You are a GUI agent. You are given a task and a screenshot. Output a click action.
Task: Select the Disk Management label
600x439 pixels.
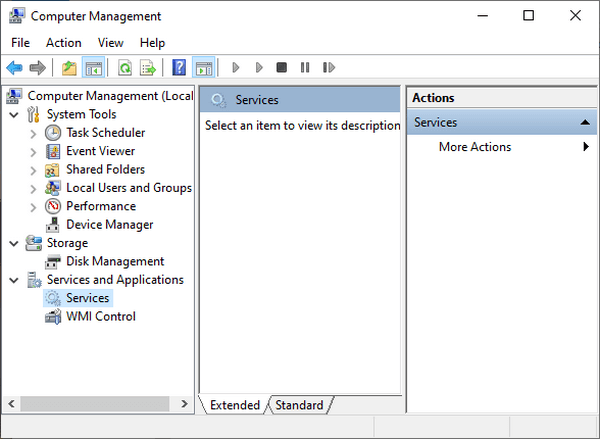click(115, 261)
